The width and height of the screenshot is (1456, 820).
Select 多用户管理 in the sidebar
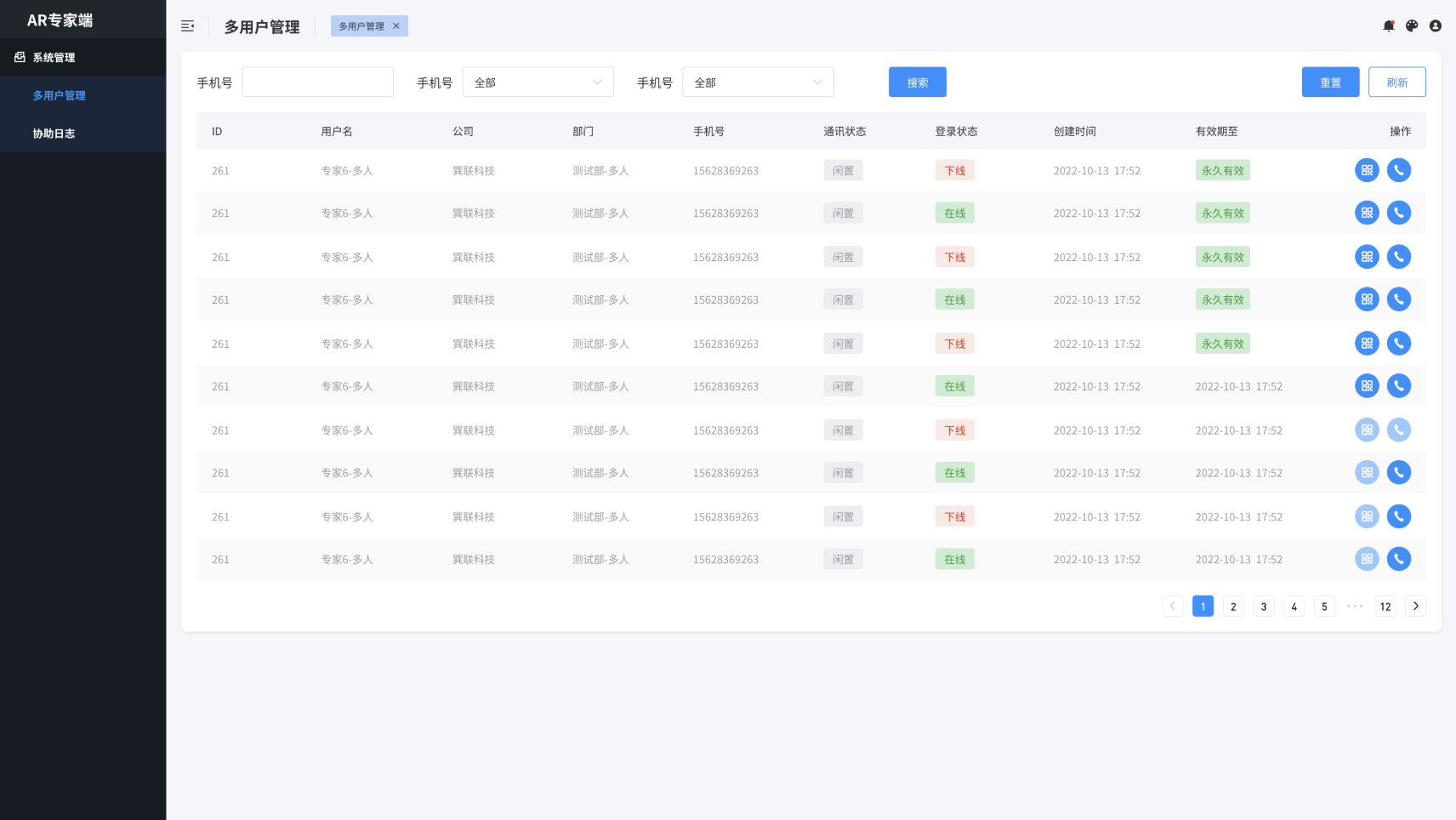point(60,95)
